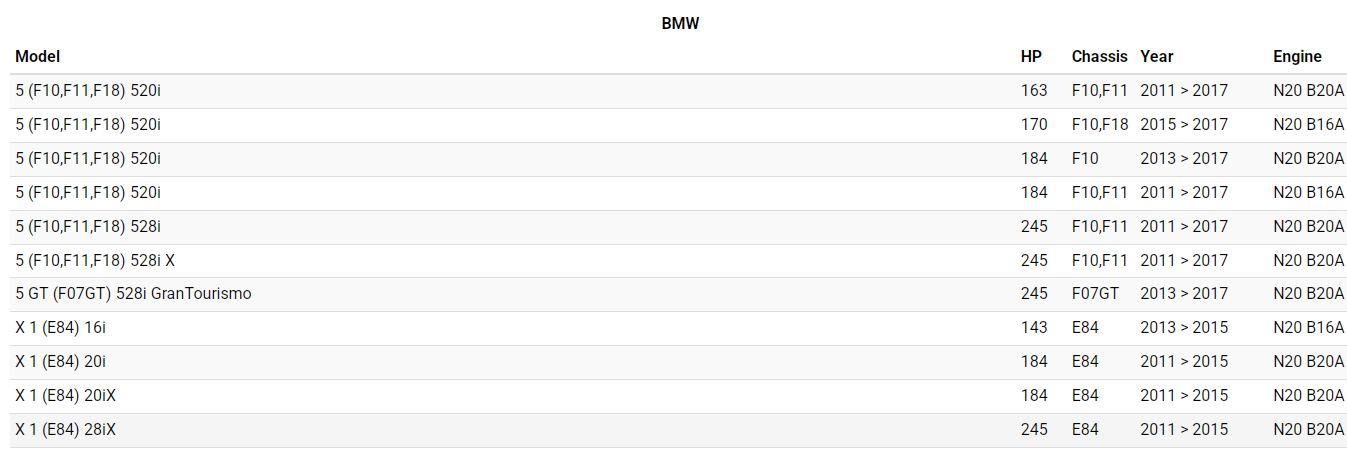
Task: Click the F07GT chassis cell
Action: click(x=1095, y=294)
